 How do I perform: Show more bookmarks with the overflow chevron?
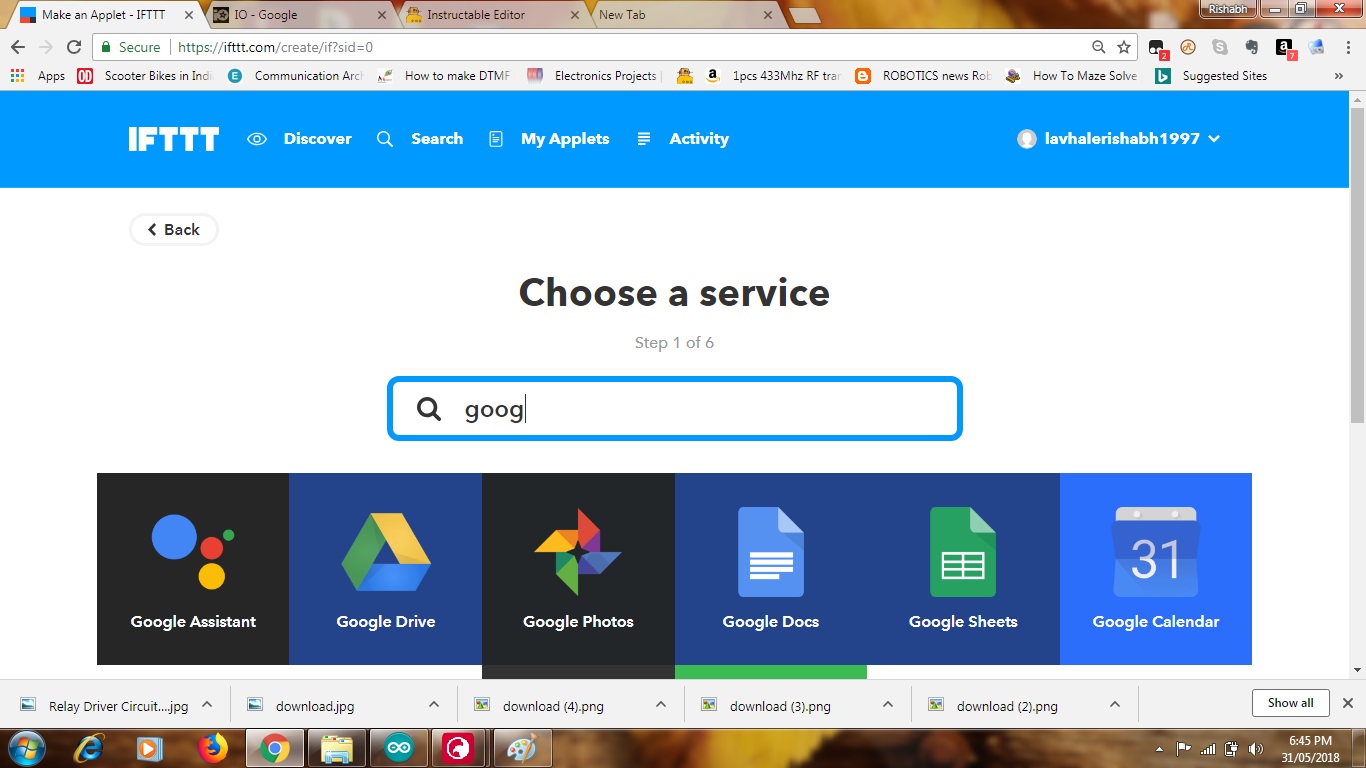(x=1339, y=76)
